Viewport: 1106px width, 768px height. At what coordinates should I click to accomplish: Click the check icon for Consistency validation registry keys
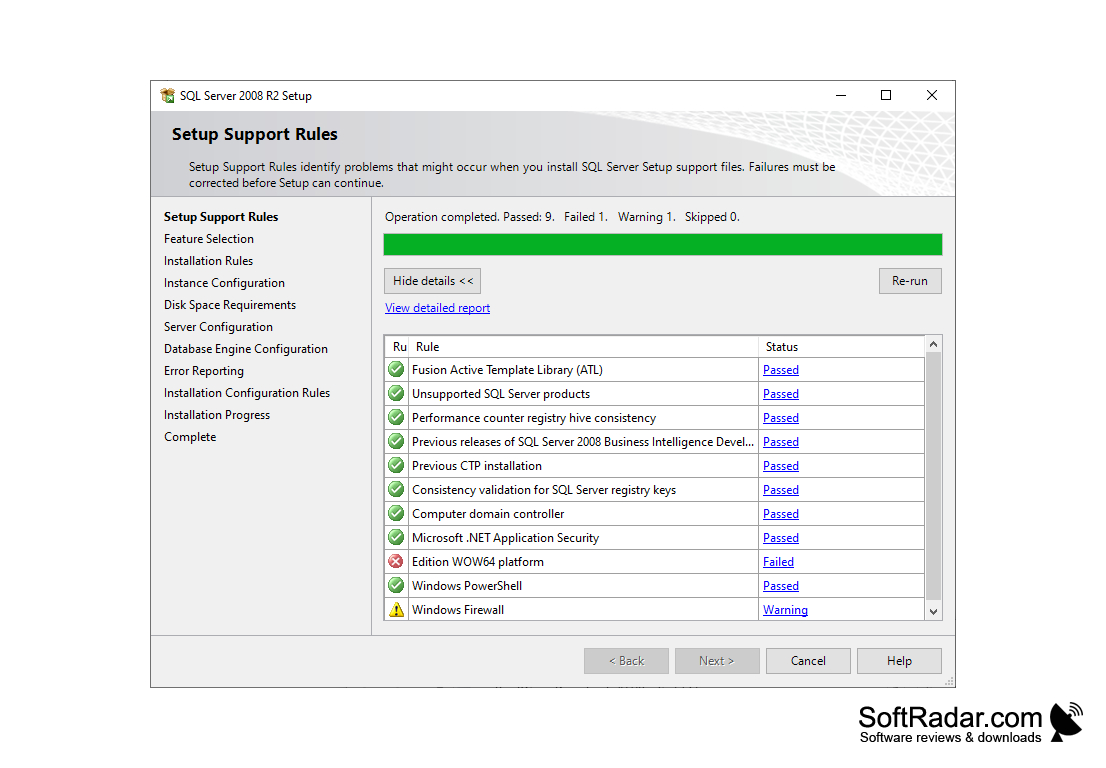(396, 489)
